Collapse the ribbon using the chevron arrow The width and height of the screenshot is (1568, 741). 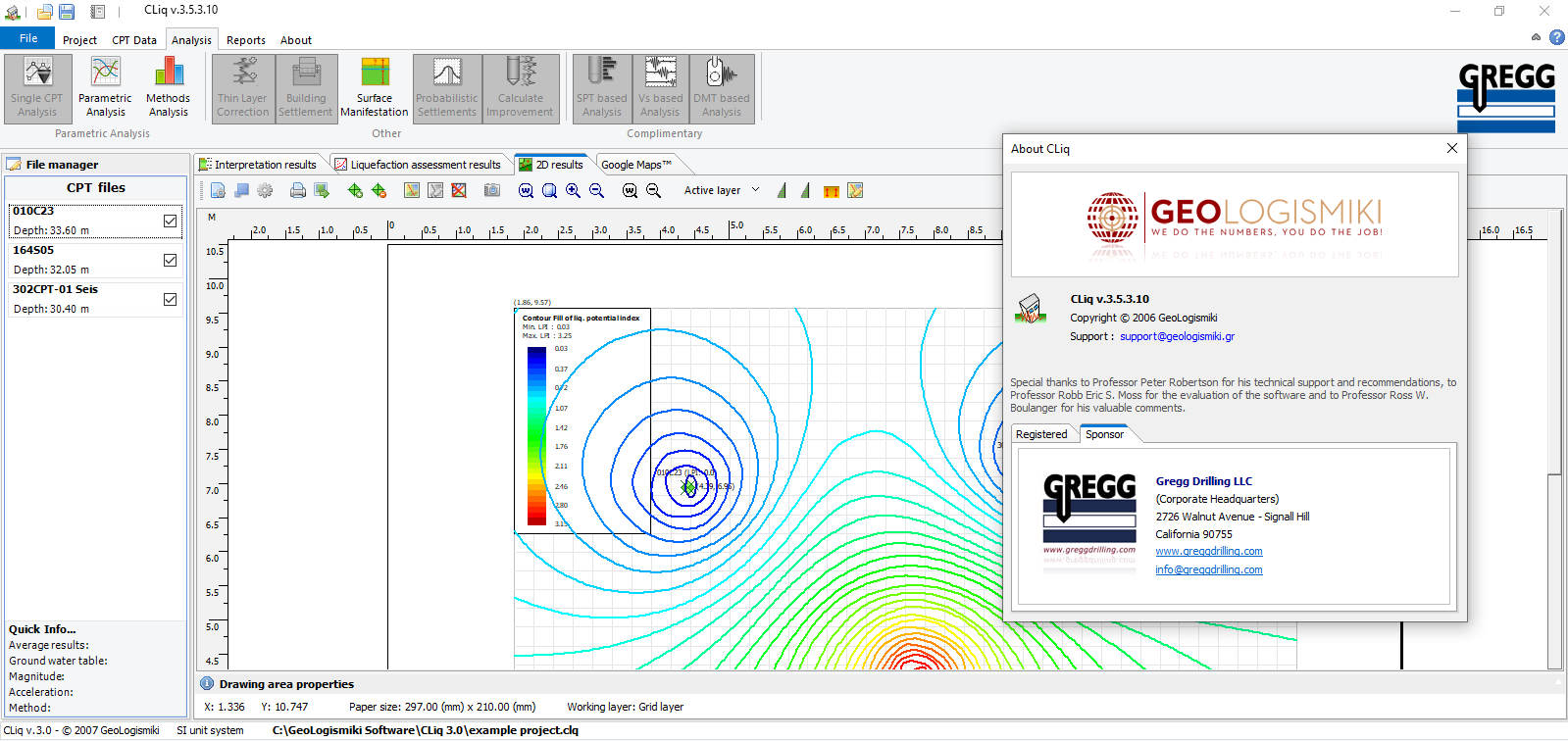coord(1536,37)
